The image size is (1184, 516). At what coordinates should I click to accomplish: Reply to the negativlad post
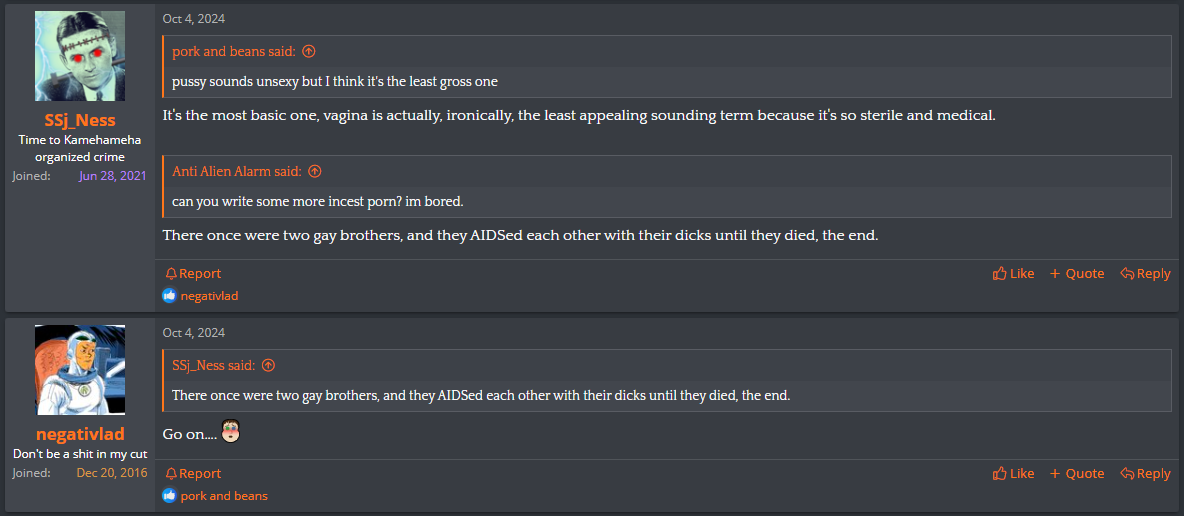pyautogui.click(x=1145, y=474)
